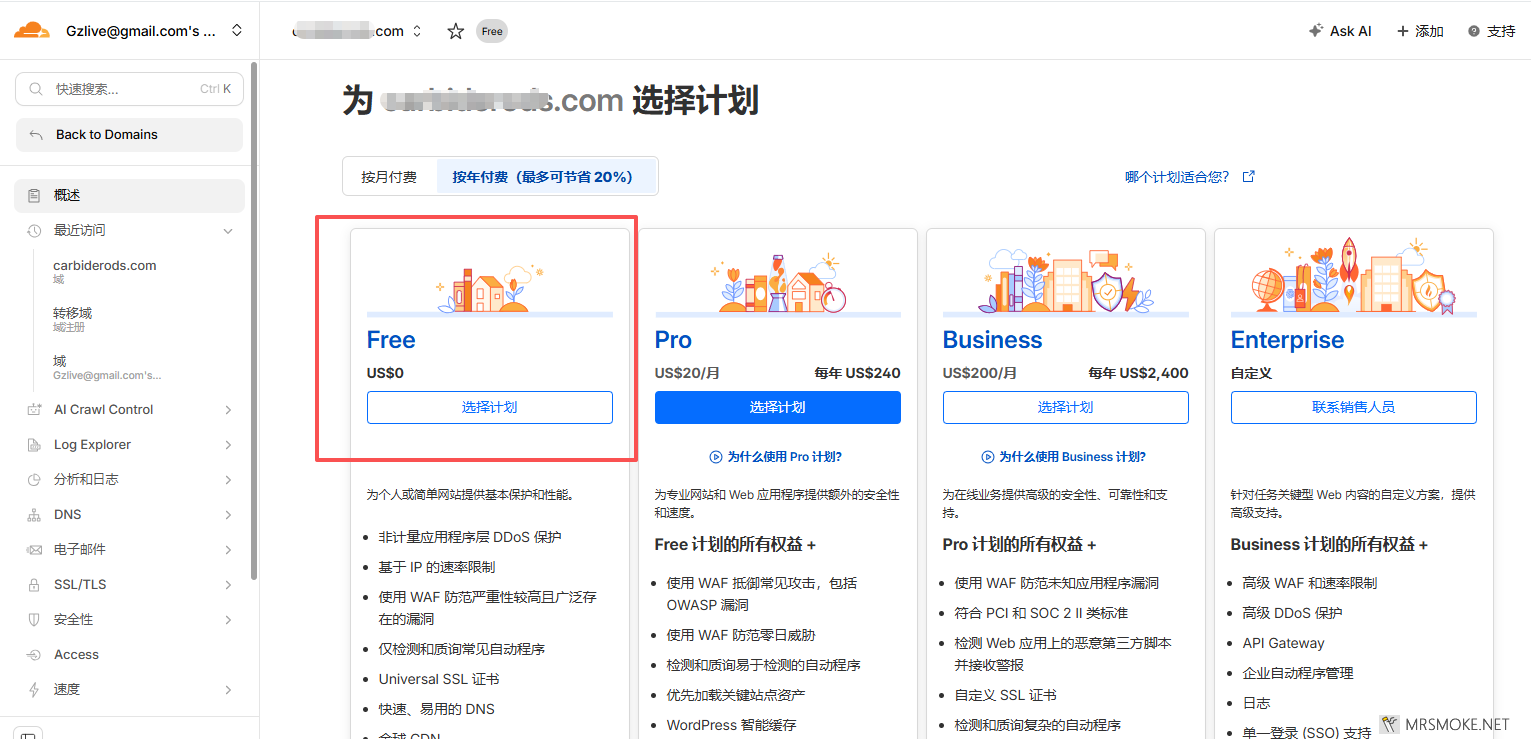
Task: Open the domain selector dropdown
Action: [417, 32]
